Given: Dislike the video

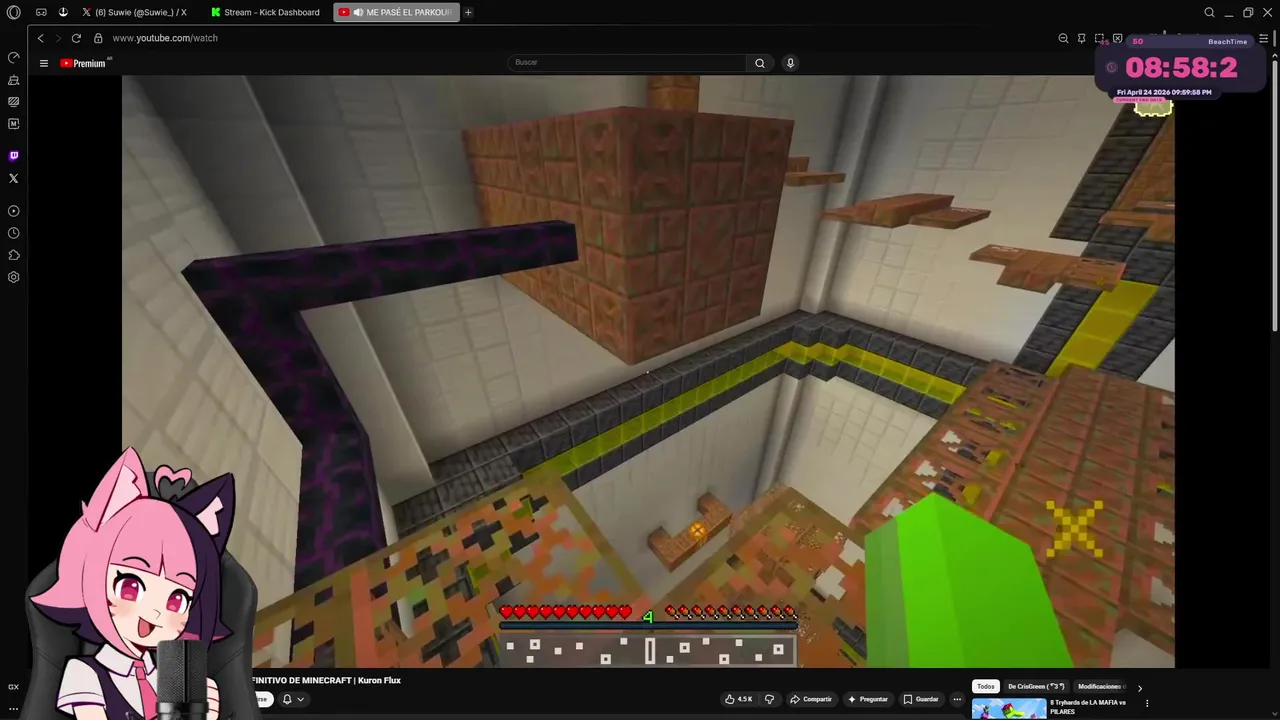Looking at the screenshot, I should pyautogui.click(x=769, y=699).
